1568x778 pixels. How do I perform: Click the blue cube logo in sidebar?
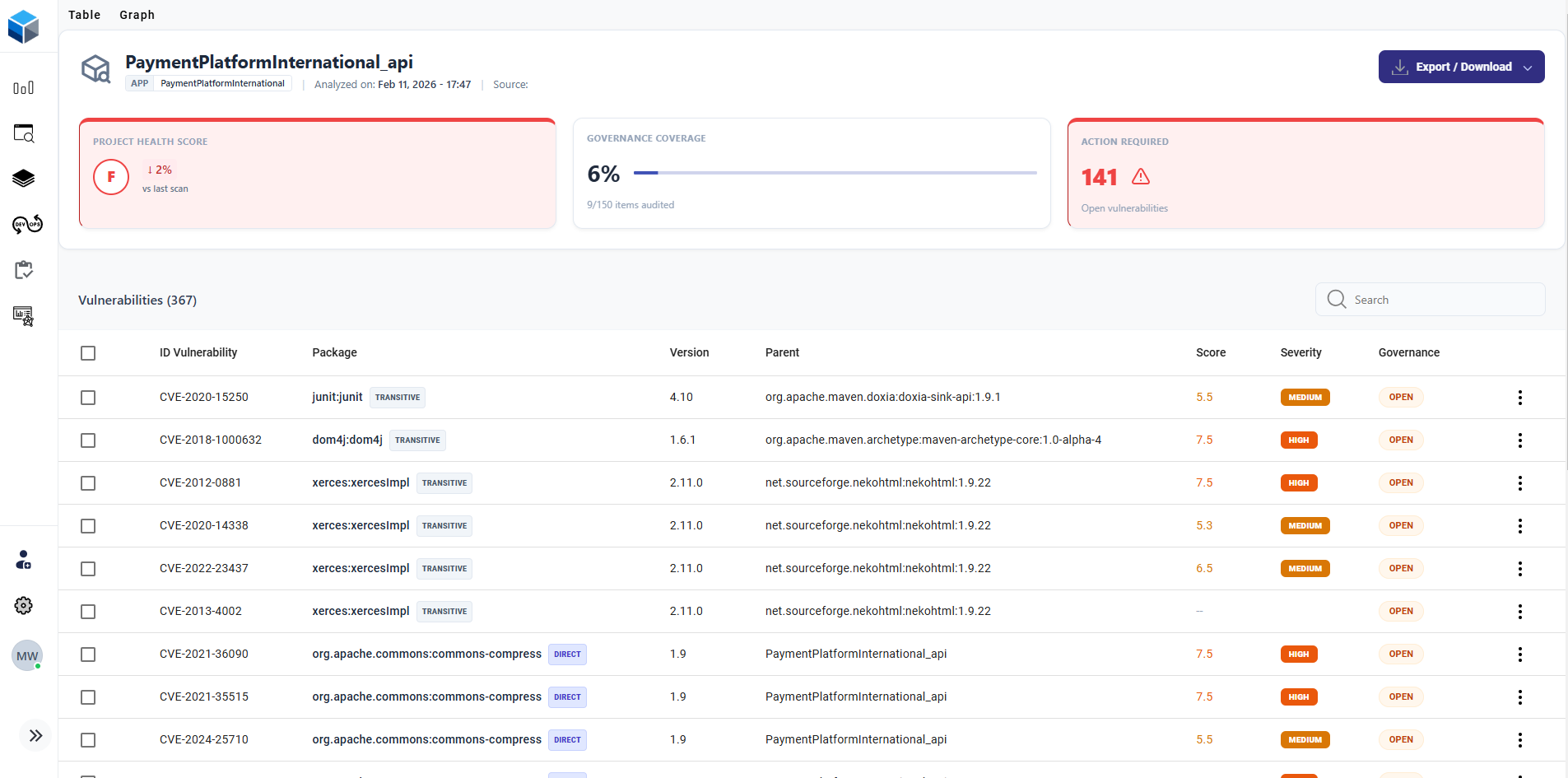coord(24,26)
